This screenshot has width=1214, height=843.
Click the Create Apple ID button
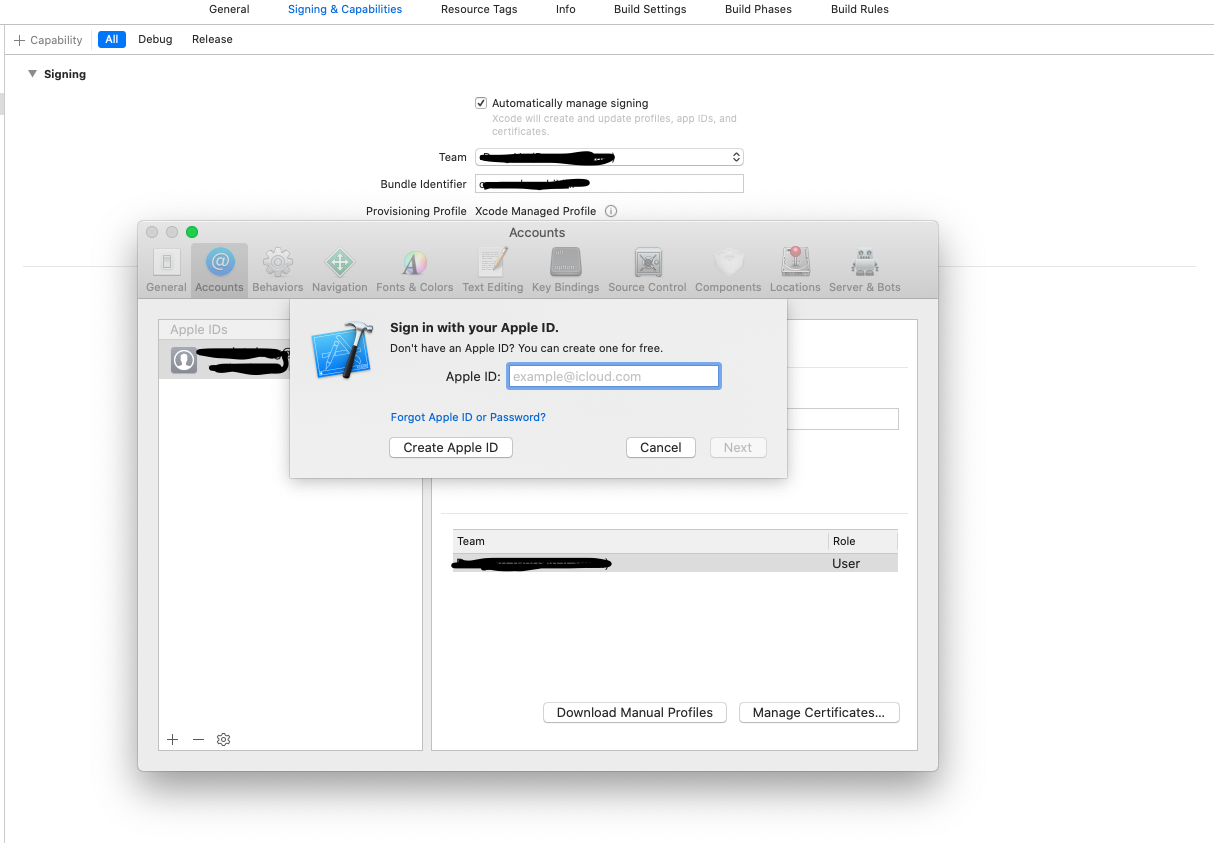(x=451, y=447)
